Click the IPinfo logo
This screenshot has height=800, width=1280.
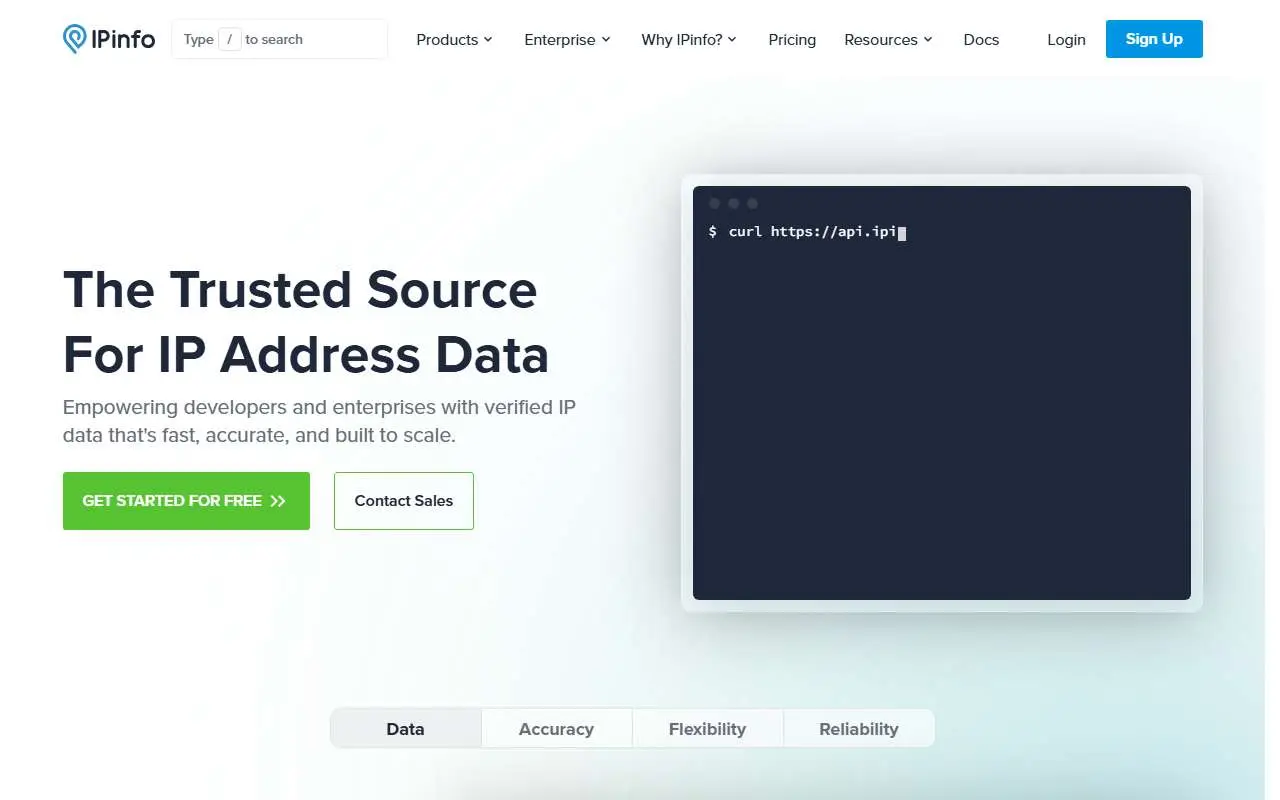click(109, 39)
